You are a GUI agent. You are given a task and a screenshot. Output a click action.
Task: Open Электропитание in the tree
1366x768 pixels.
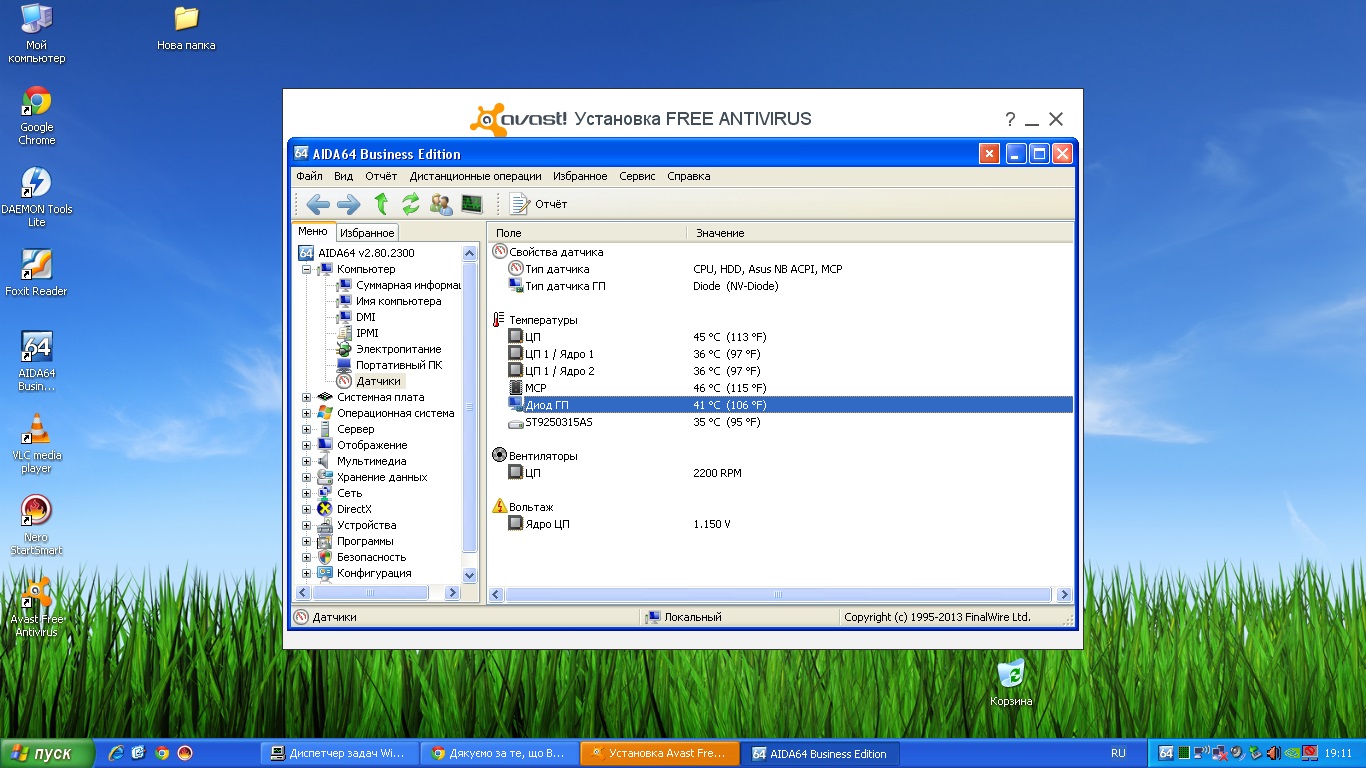click(398, 349)
